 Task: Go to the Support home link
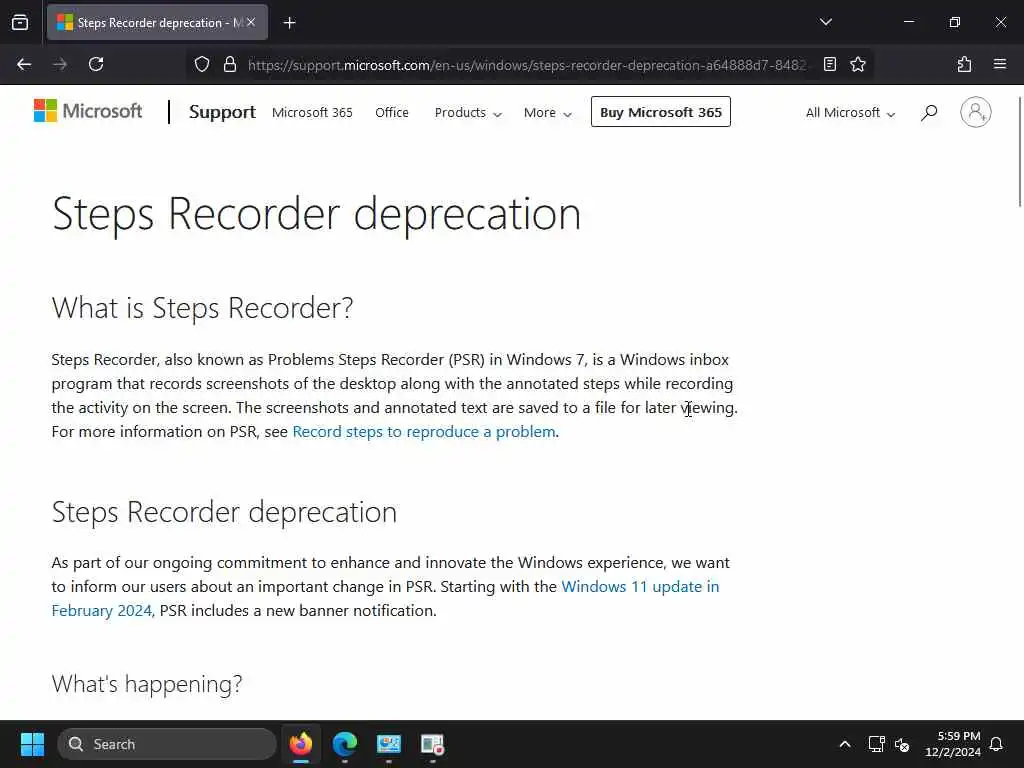tap(222, 112)
